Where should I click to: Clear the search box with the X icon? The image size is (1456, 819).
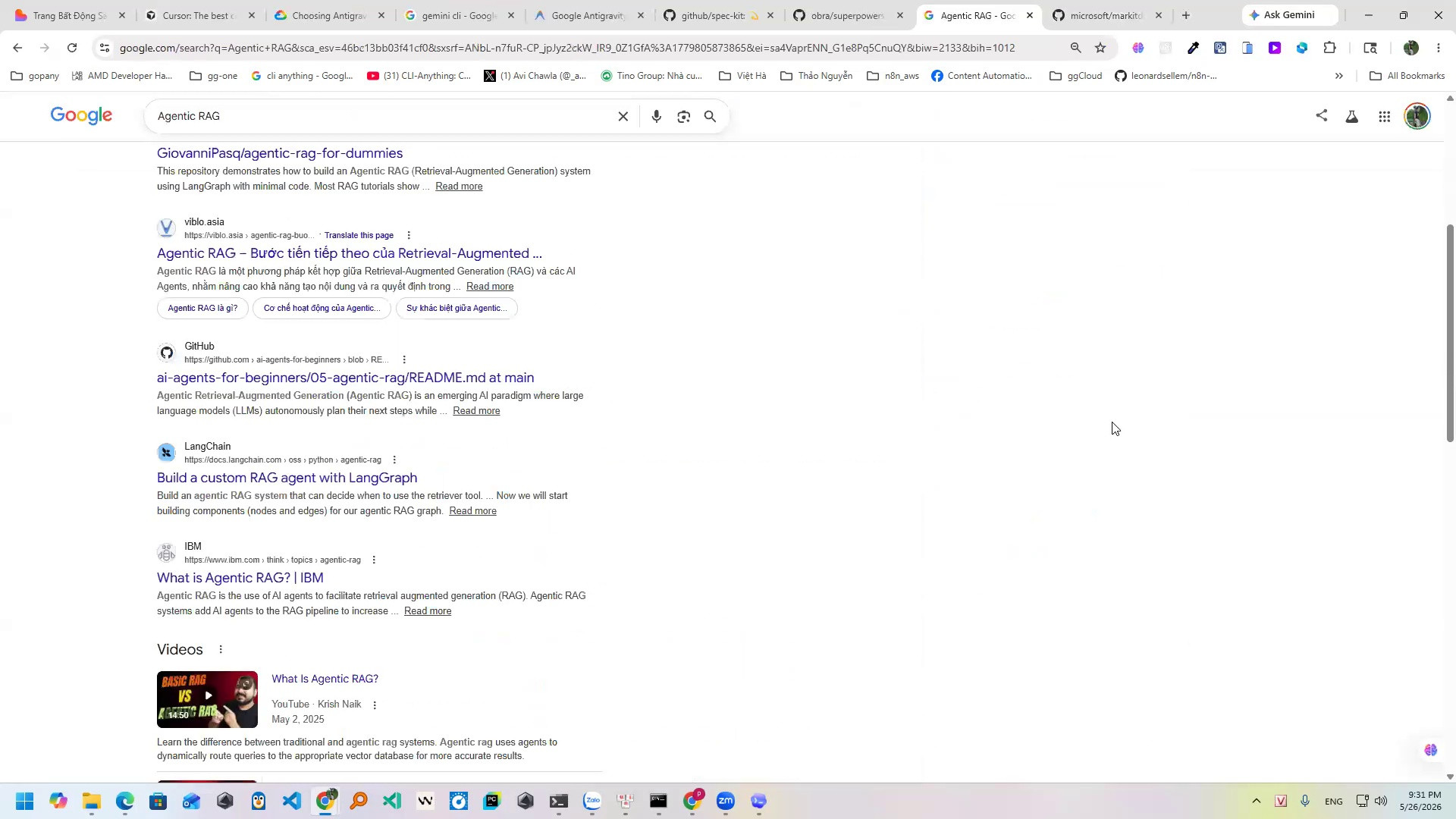pyautogui.click(x=623, y=117)
